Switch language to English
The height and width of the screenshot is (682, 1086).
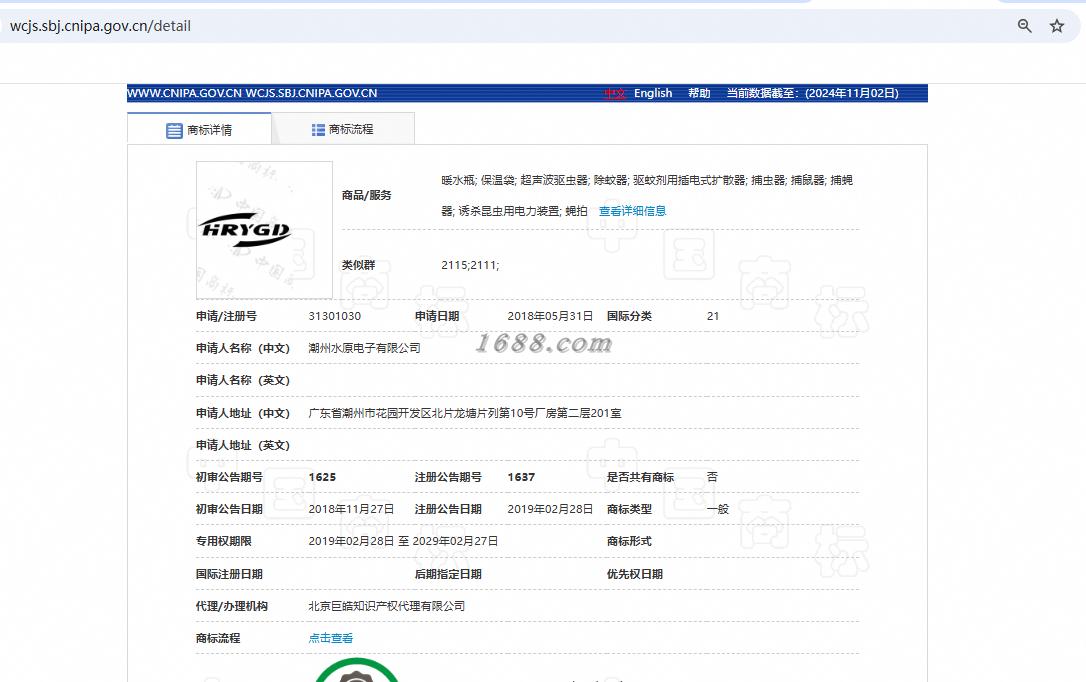coord(653,93)
